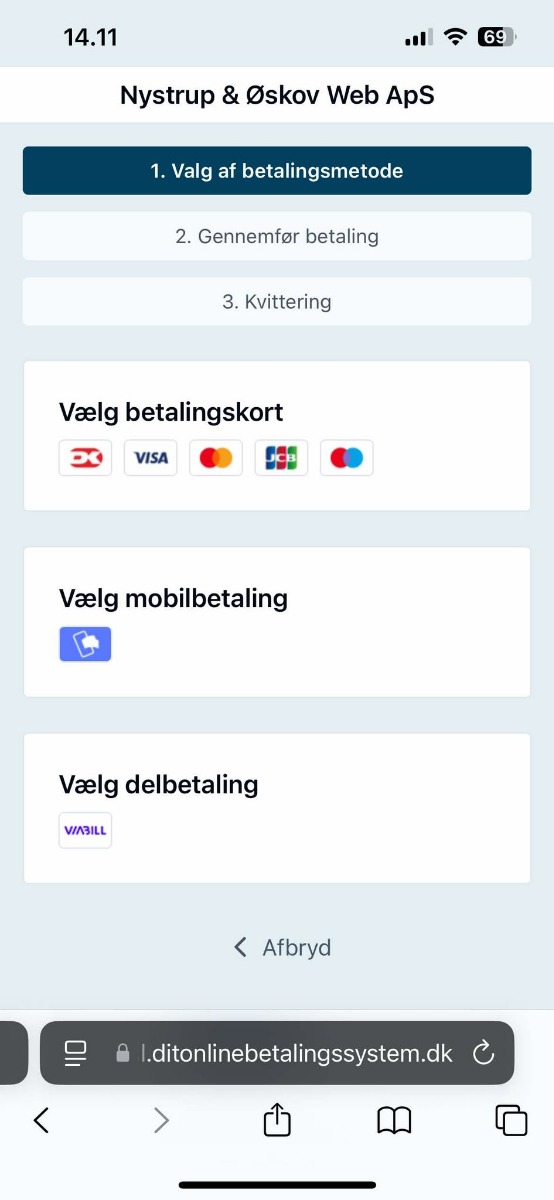This screenshot has width=554, height=1200.
Task: Tap the Safari share icon
Action: [277, 1120]
